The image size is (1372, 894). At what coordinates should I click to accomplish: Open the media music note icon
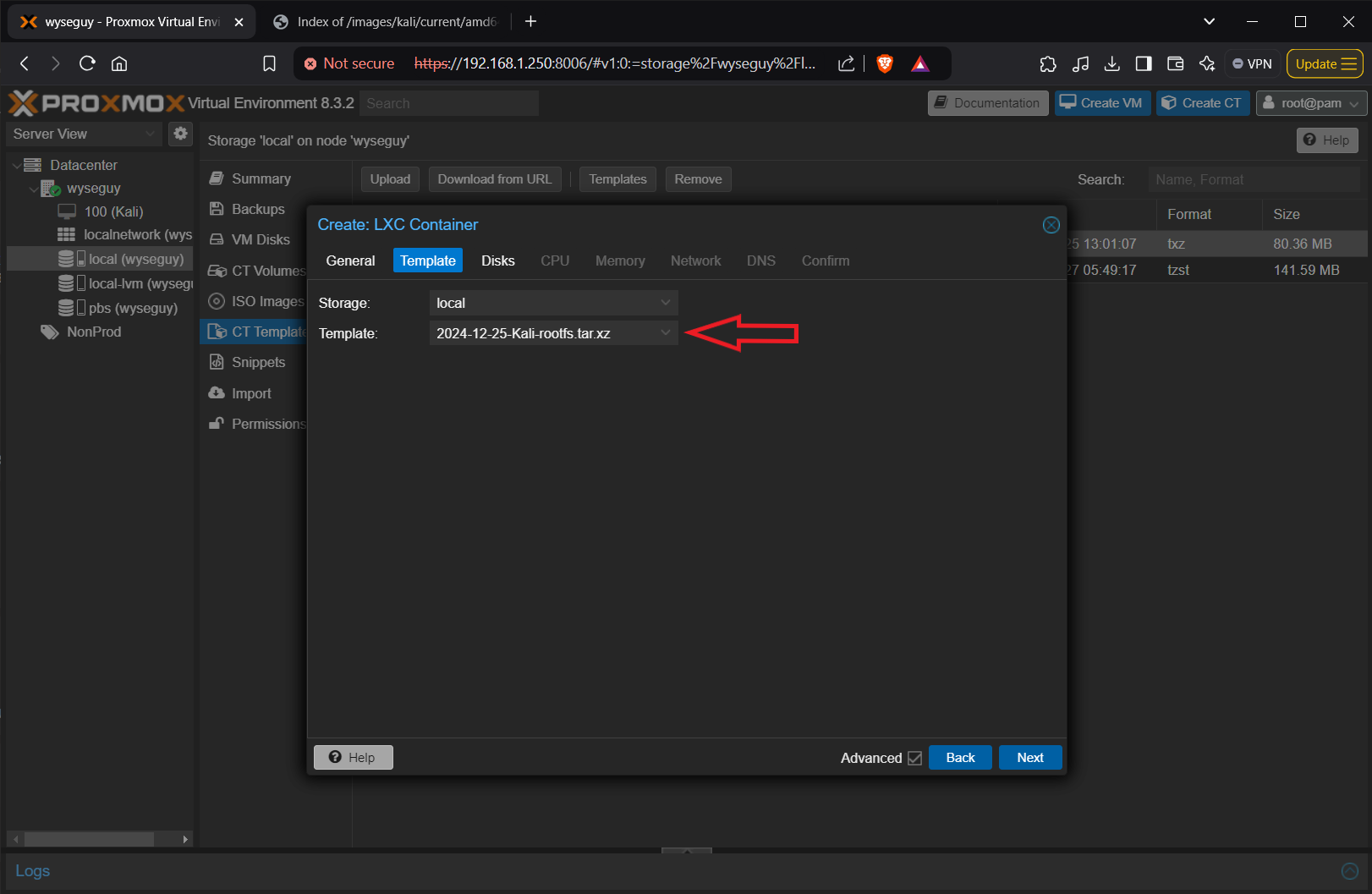pos(1080,63)
